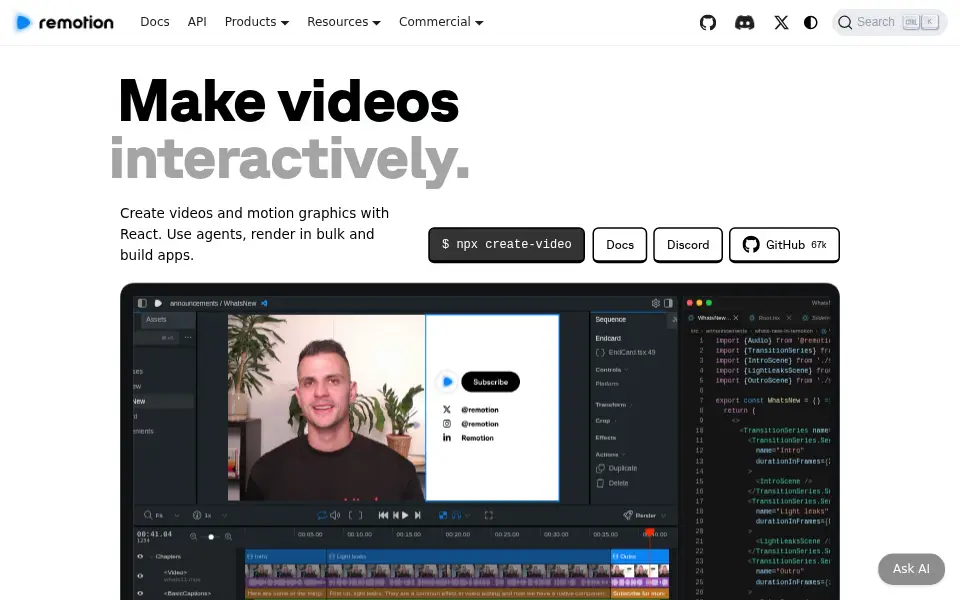Enter fullscreen preview icon
Viewport: 960px width, 600px height.
(489, 516)
